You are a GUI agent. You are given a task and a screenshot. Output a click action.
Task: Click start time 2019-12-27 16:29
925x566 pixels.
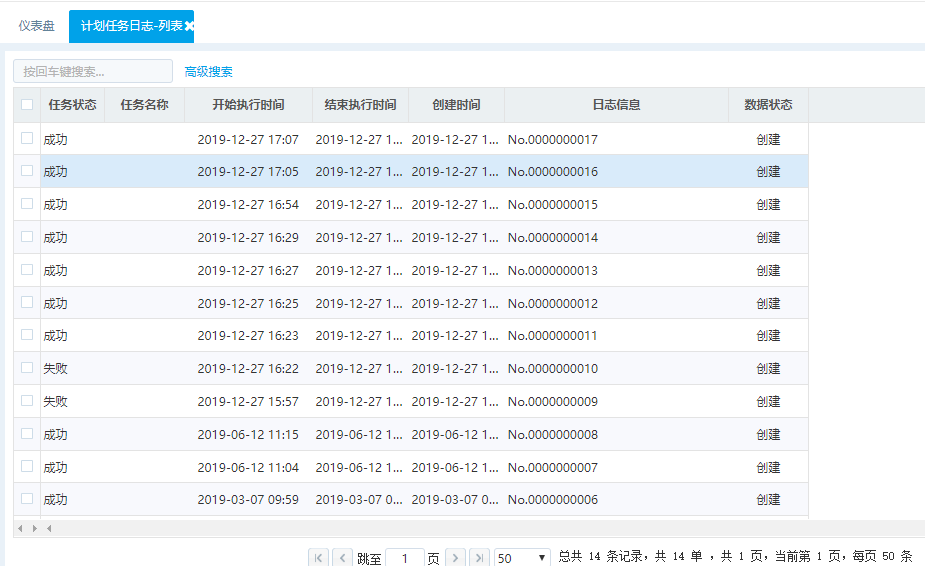tap(248, 238)
